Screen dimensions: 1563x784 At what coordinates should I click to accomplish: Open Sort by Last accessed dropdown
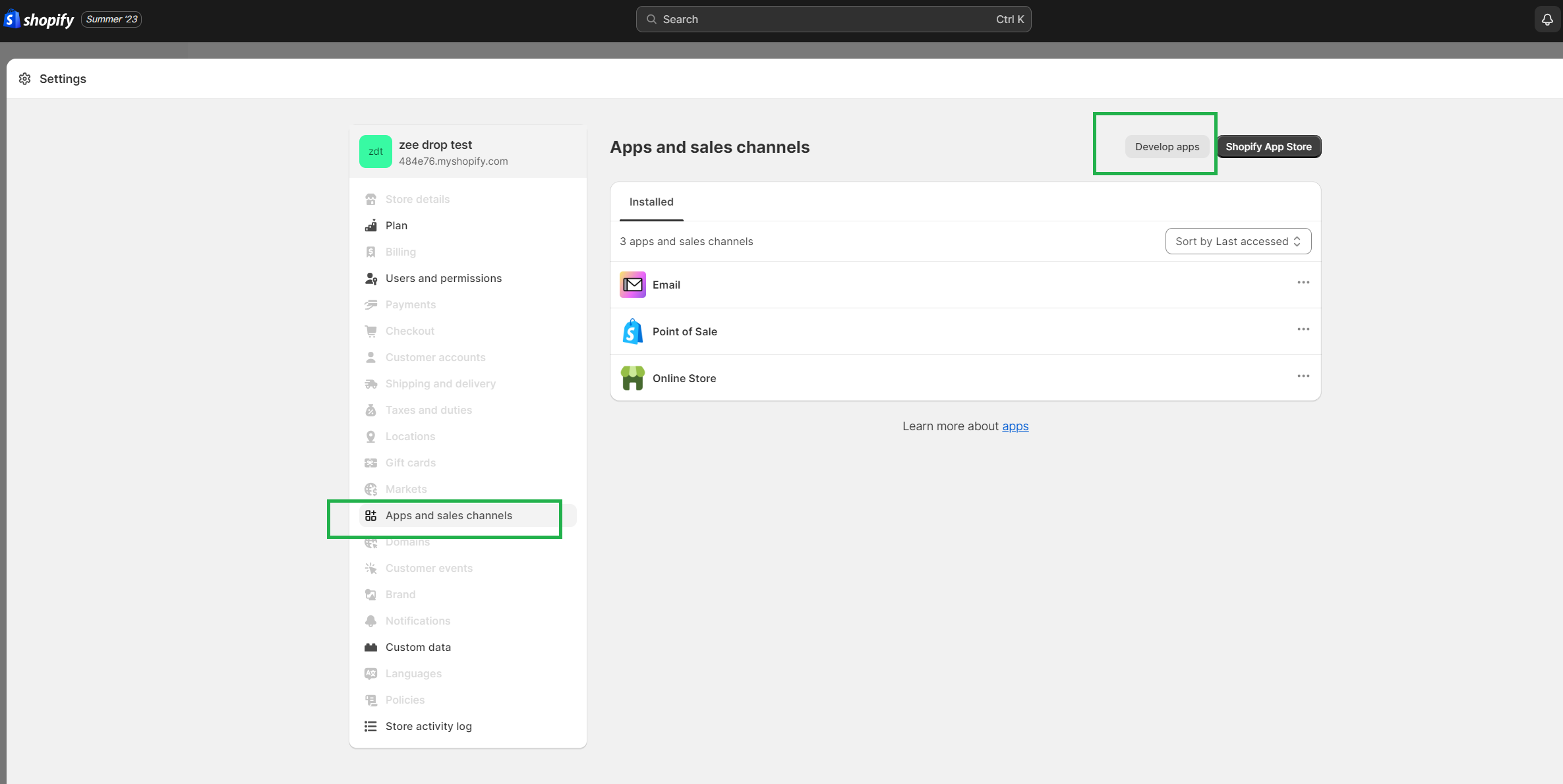pyautogui.click(x=1238, y=241)
